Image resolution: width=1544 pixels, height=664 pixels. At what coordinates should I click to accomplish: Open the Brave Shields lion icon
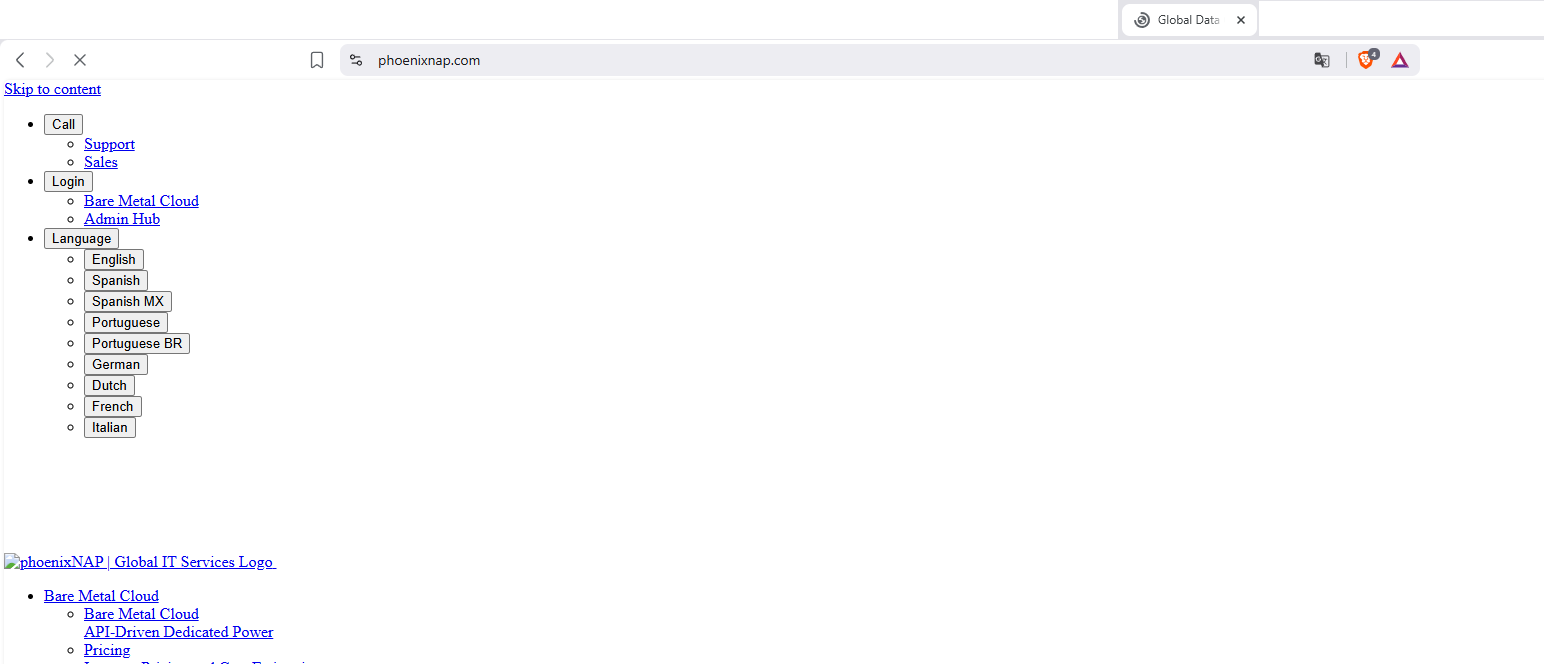[1367, 60]
